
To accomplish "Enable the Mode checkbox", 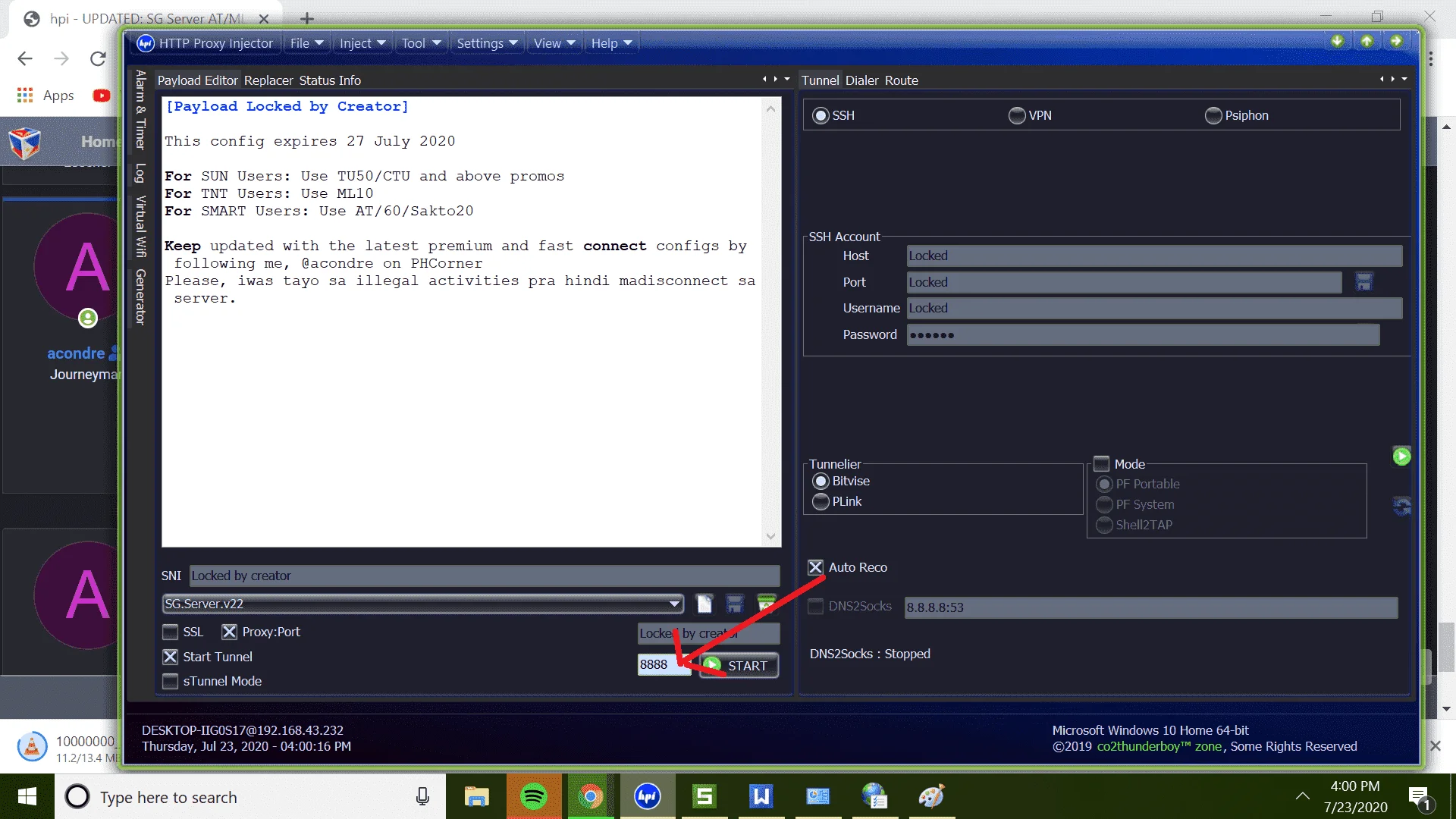I will (x=1102, y=464).
